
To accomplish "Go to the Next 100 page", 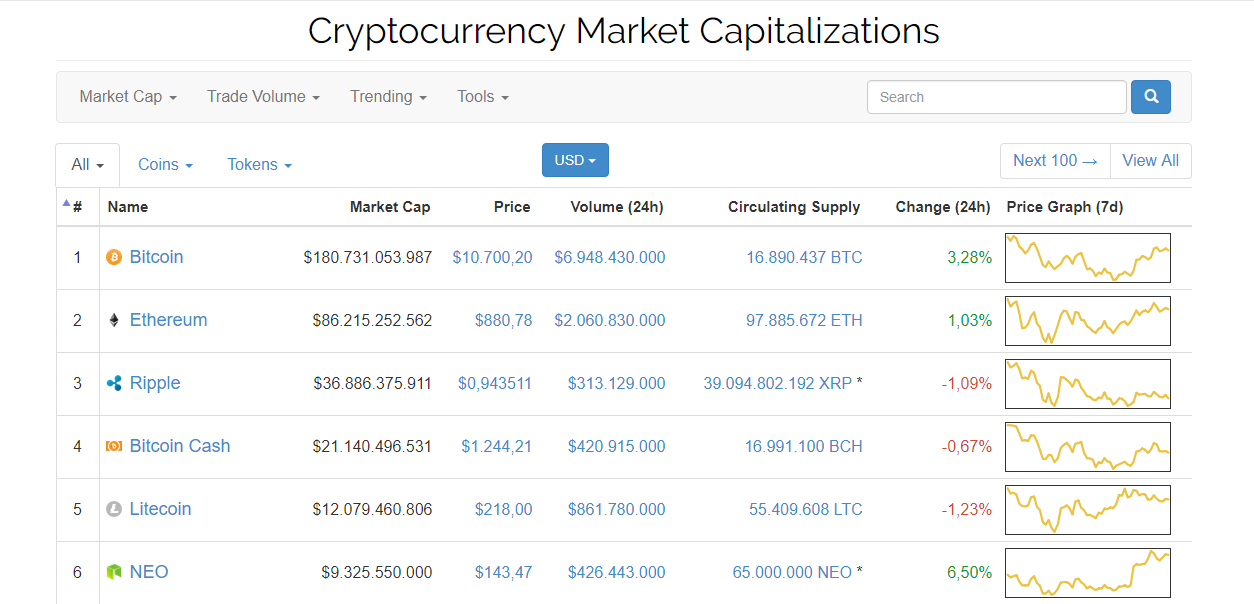I will pos(1055,160).
